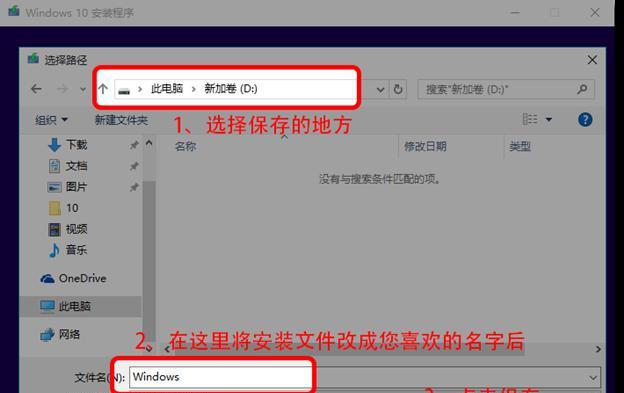Click the drive icon in address bar

click(124, 90)
